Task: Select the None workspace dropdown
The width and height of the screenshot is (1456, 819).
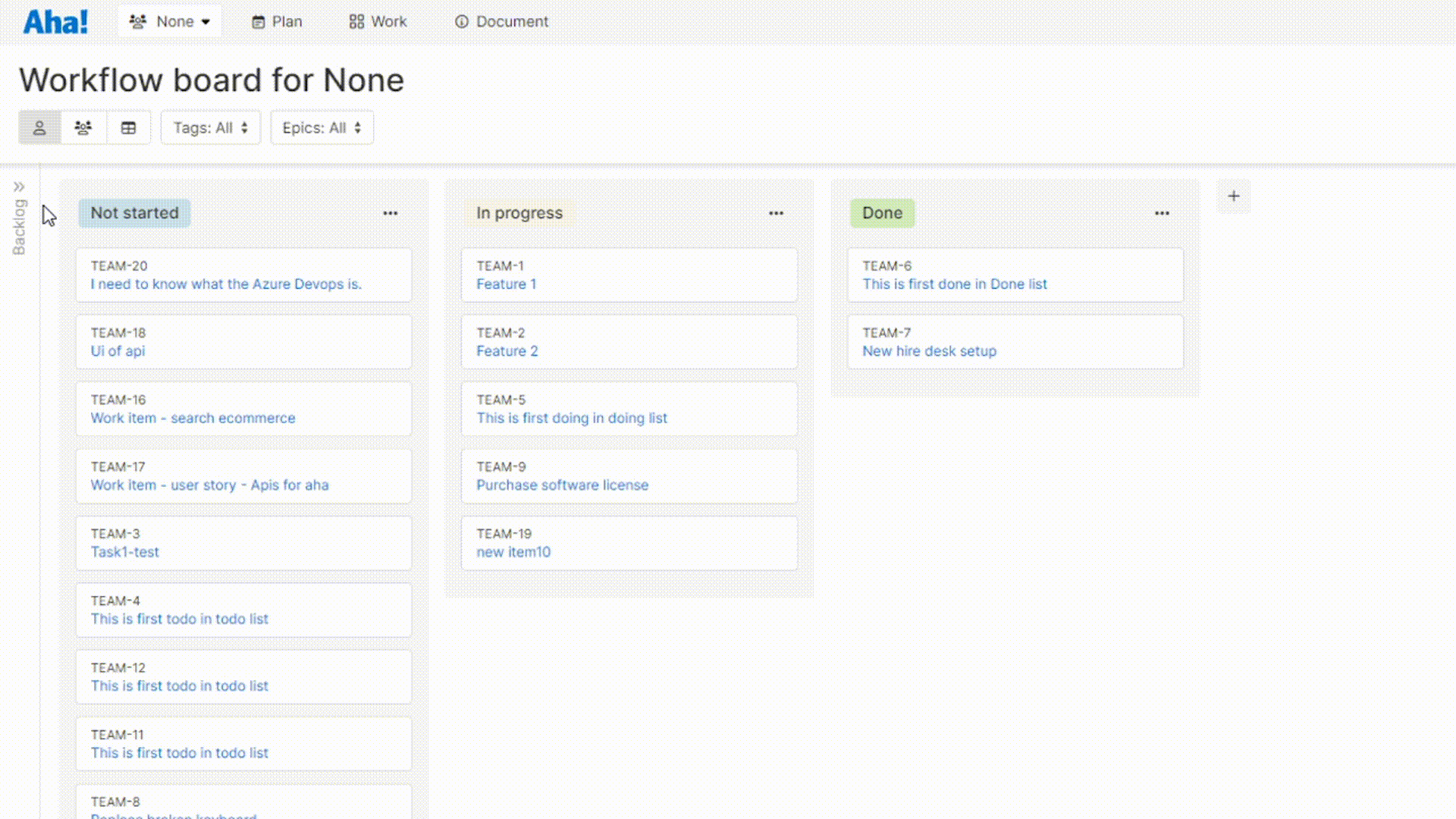Action: pyautogui.click(x=168, y=21)
